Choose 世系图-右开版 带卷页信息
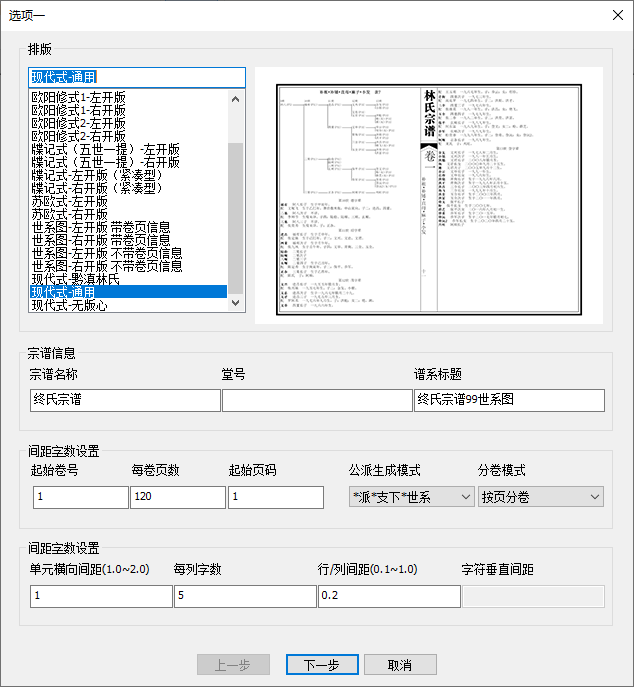634x687 pixels. pyautogui.click(x=128, y=240)
